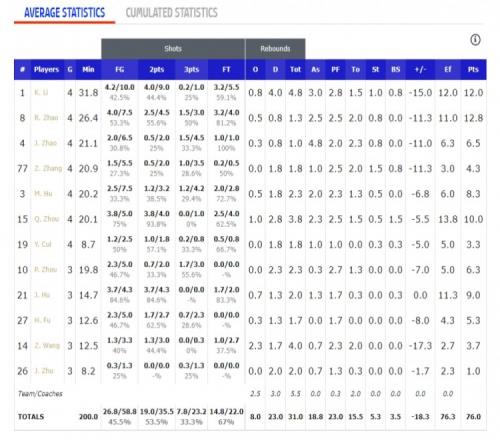
Task: Click the Players column header
Action: (46, 69)
